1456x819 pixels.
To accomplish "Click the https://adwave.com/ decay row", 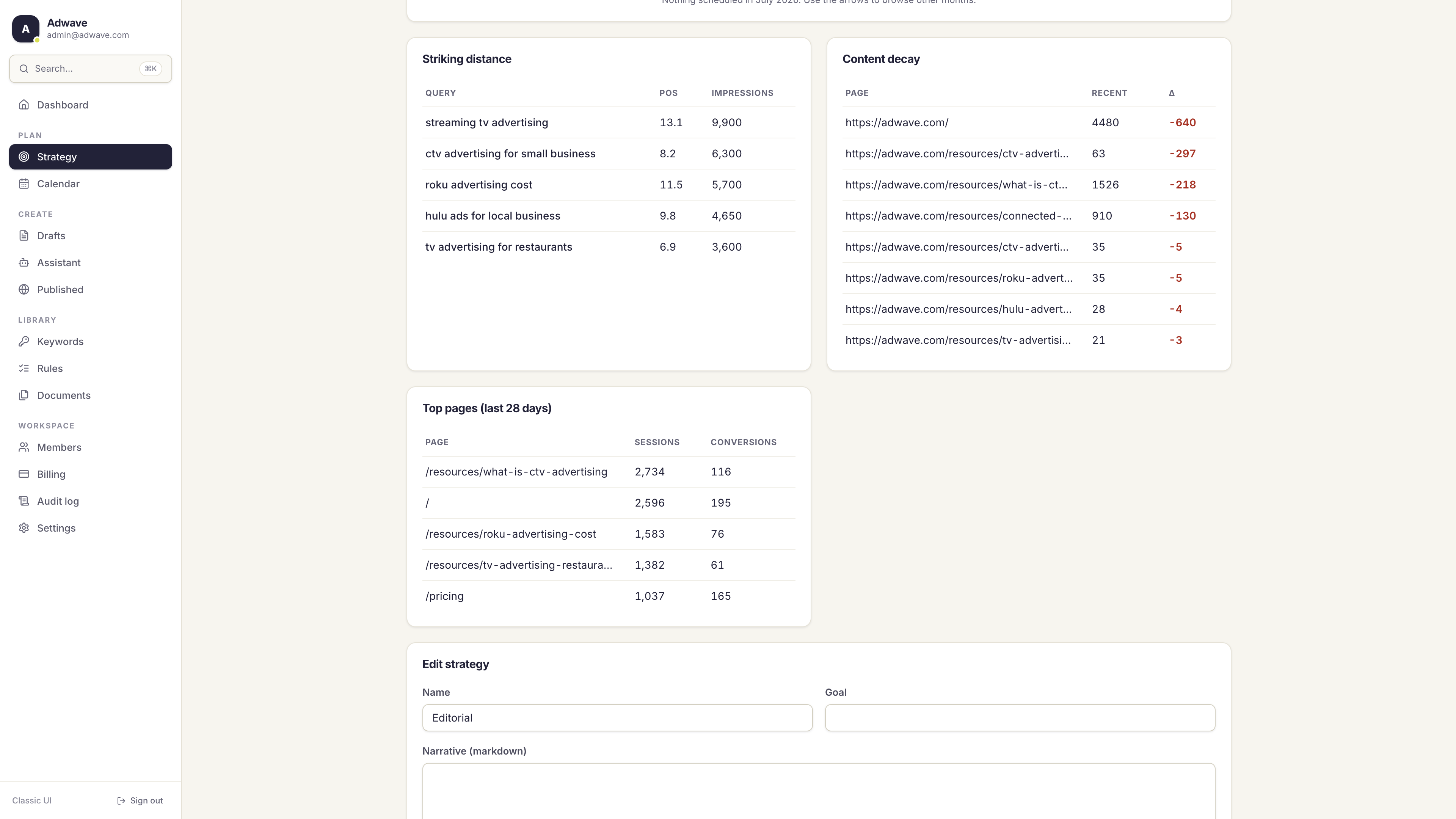I will pos(1029,122).
